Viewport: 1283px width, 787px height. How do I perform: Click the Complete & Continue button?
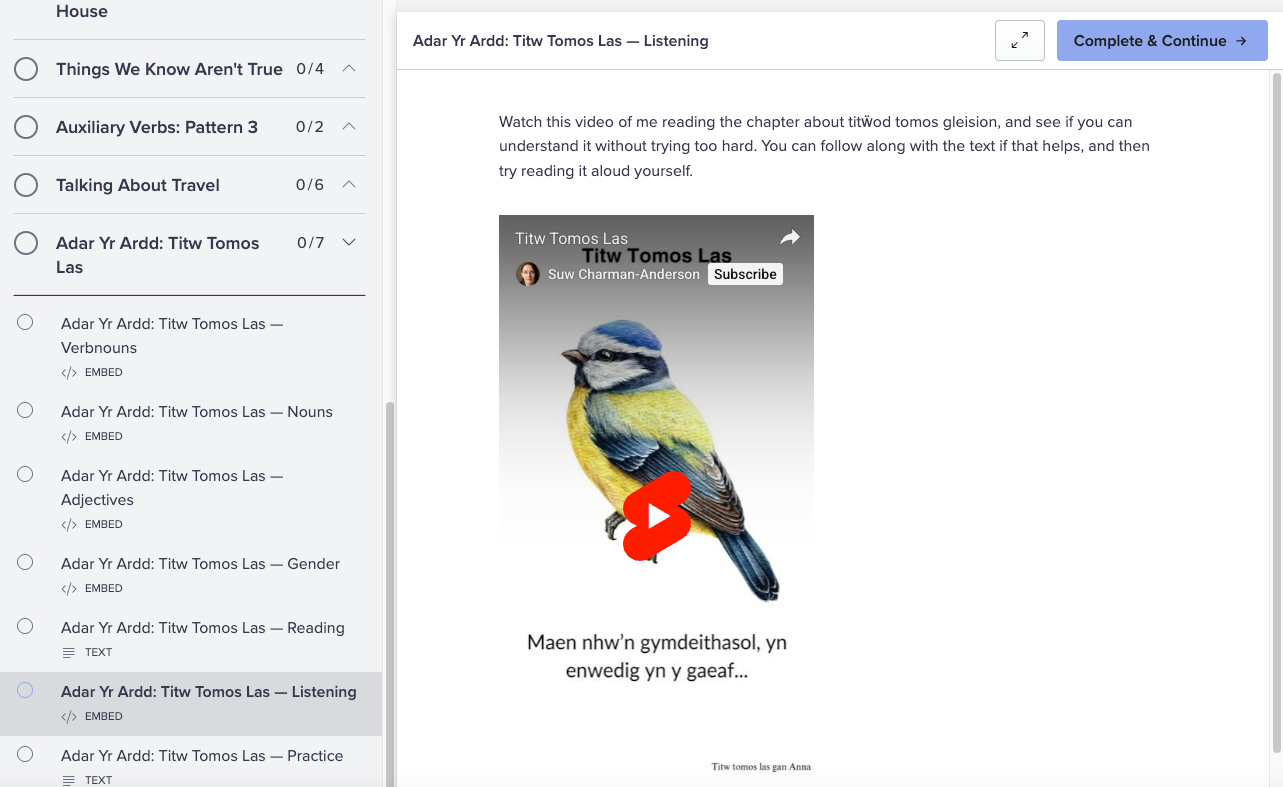point(1161,41)
